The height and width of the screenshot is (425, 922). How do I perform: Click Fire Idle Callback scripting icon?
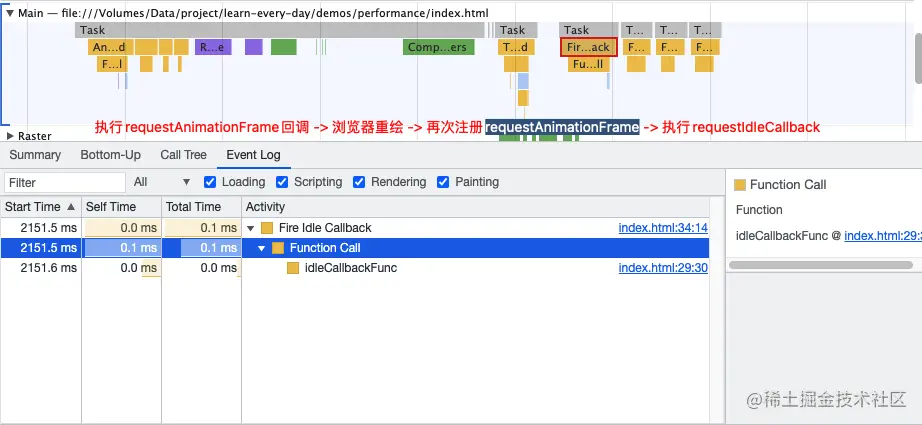click(x=267, y=228)
